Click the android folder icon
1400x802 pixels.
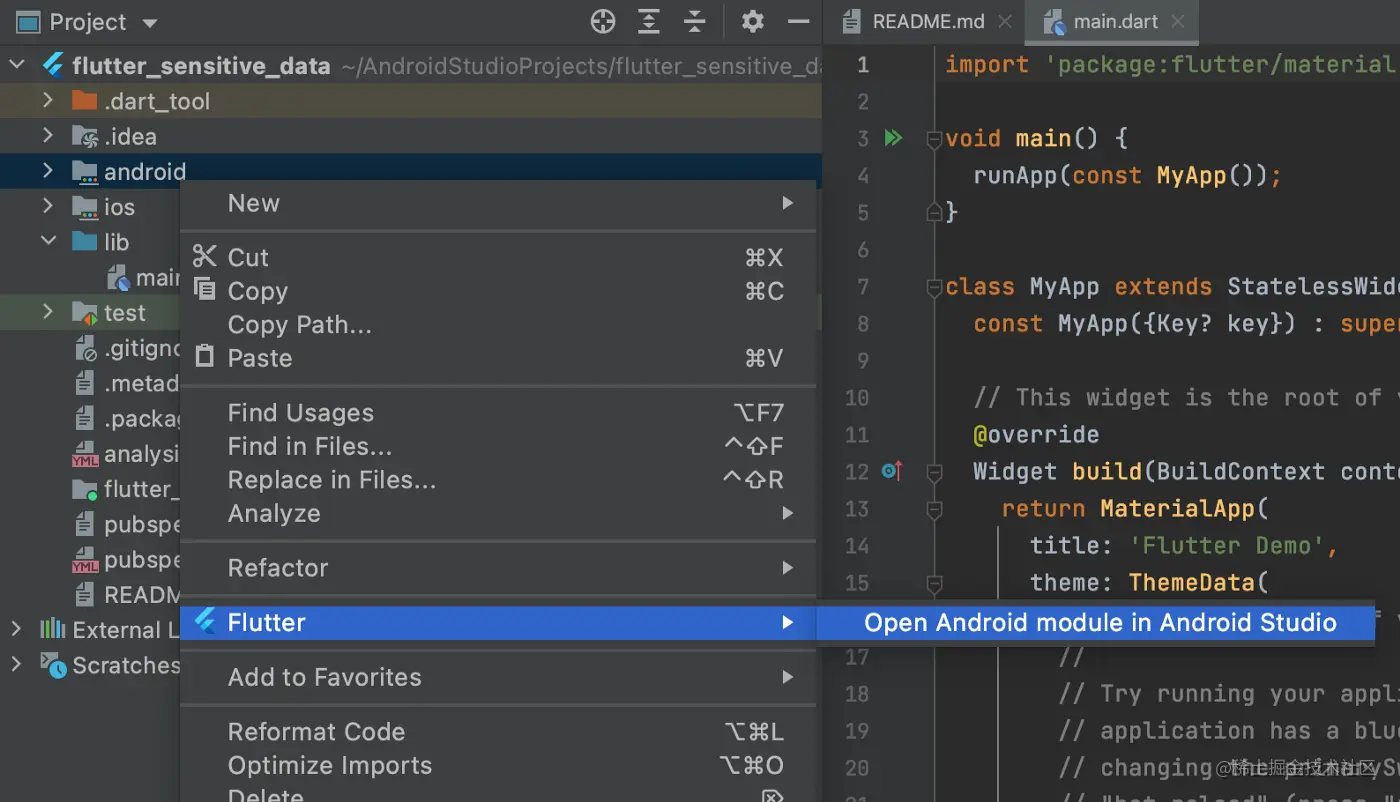tap(85, 172)
